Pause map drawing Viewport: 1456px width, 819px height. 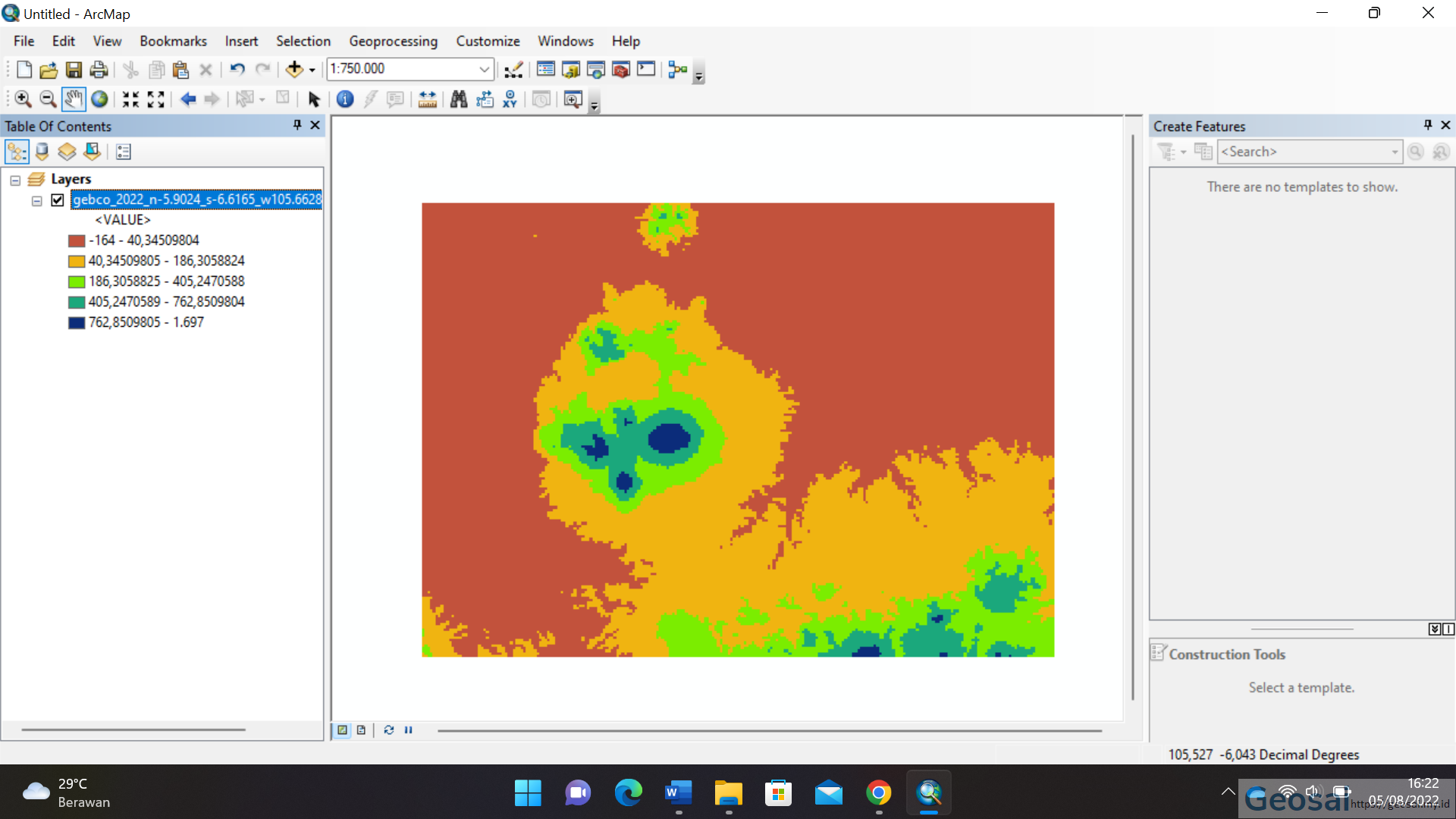tap(409, 730)
